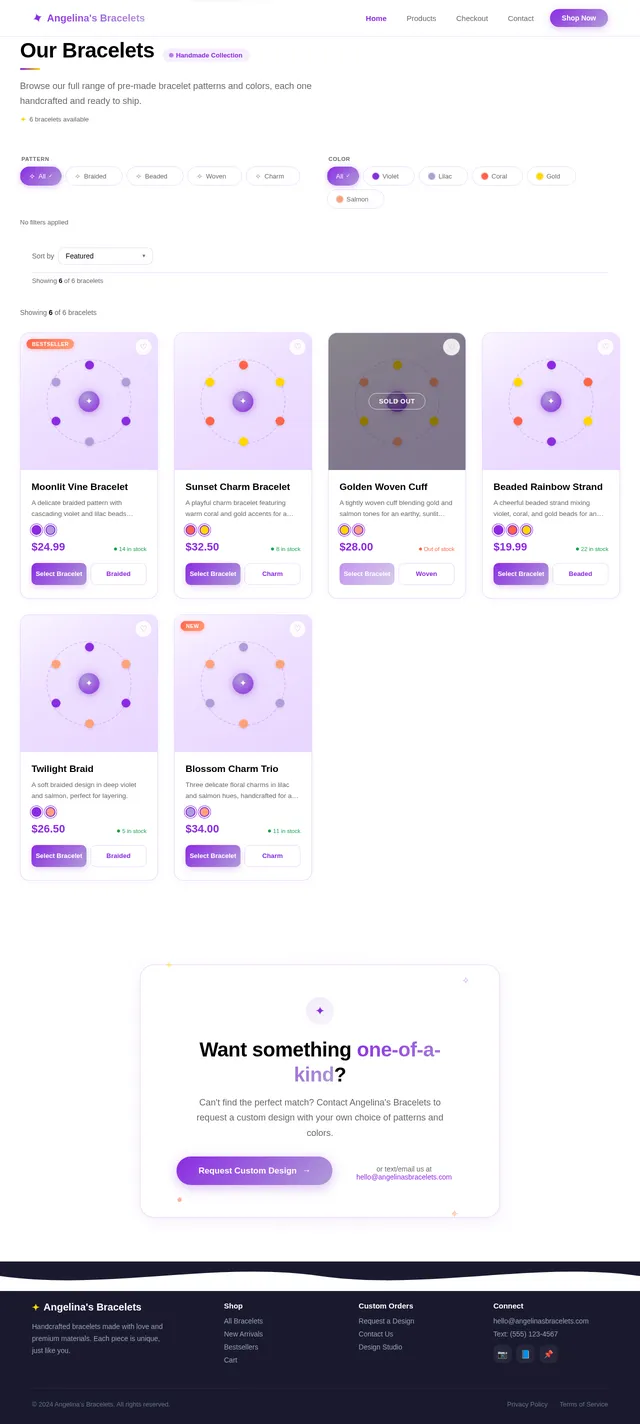Toggle the Braided pattern filter
Screen dimensions: 640x1424
(x=94, y=176)
